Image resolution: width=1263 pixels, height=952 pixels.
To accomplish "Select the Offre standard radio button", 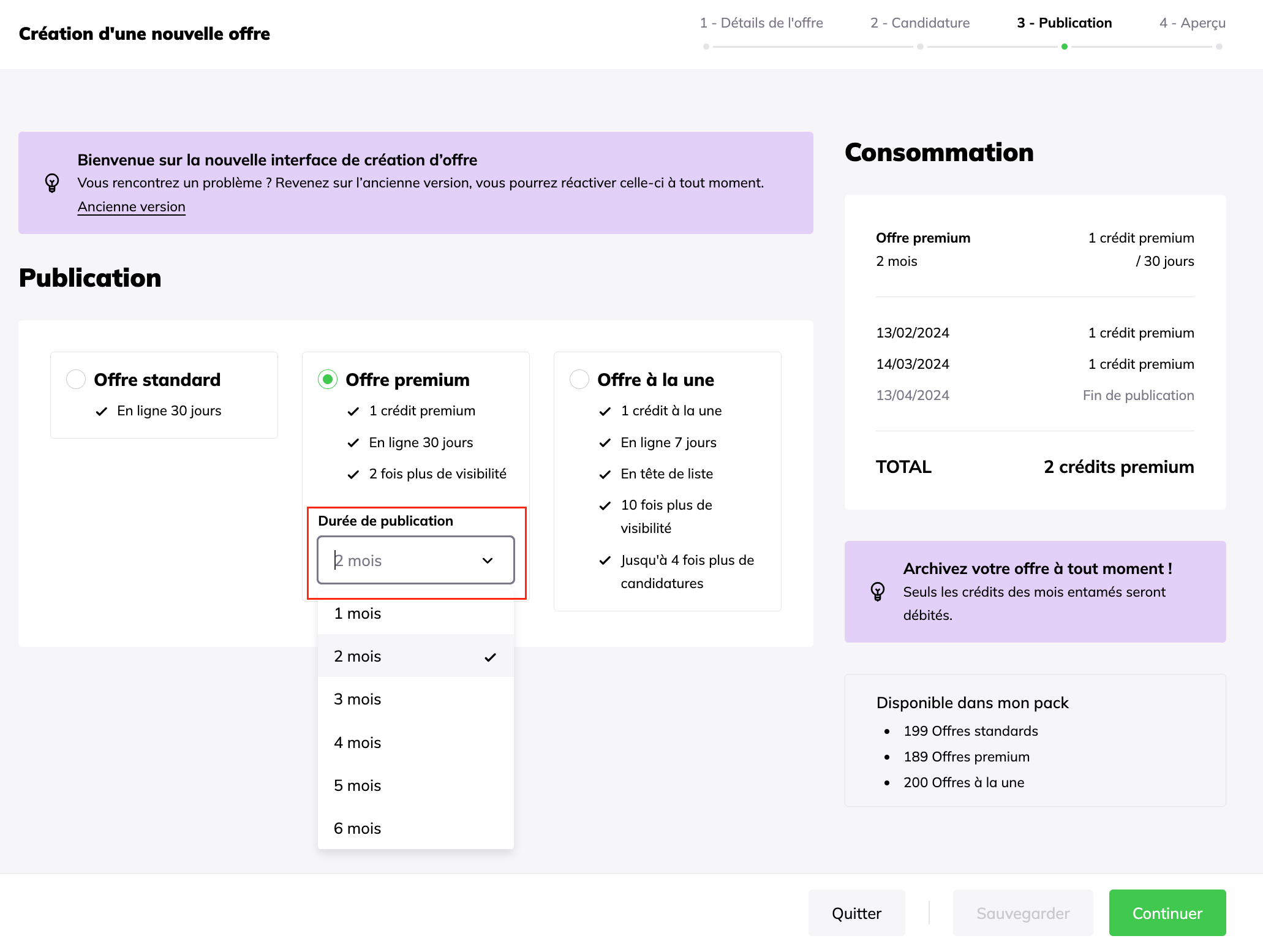I will (x=76, y=379).
